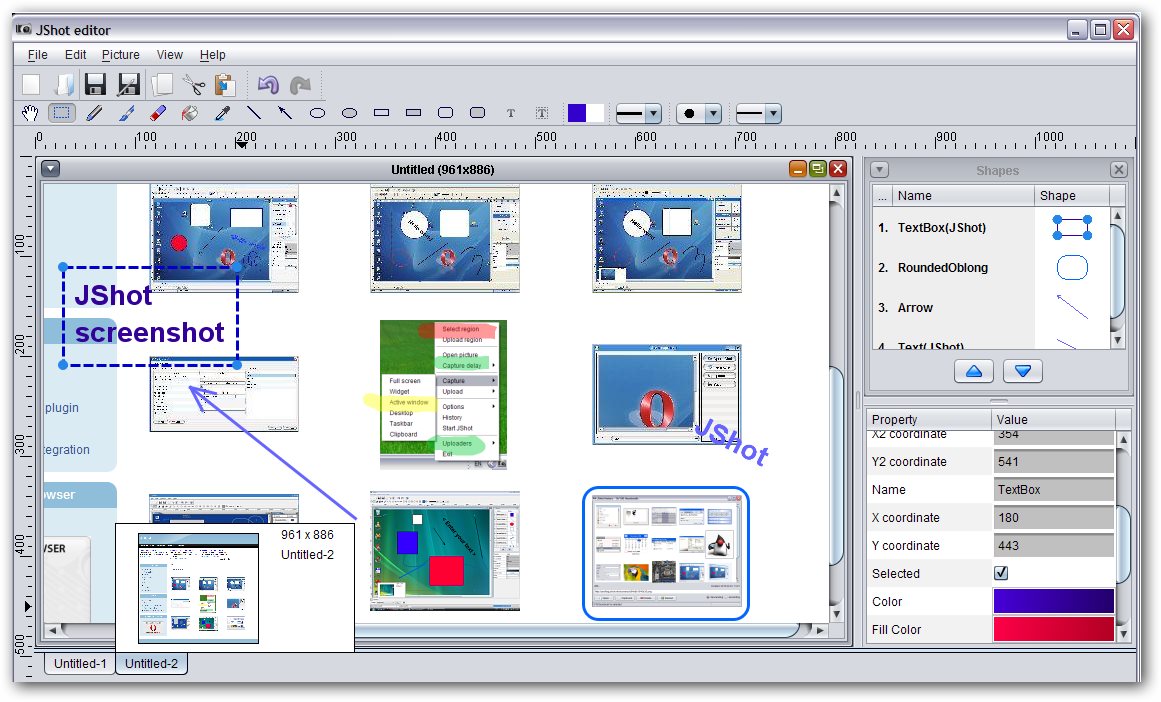Select the Hand pan tool
The width and height of the screenshot is (1161, 702).
[30, 113]
